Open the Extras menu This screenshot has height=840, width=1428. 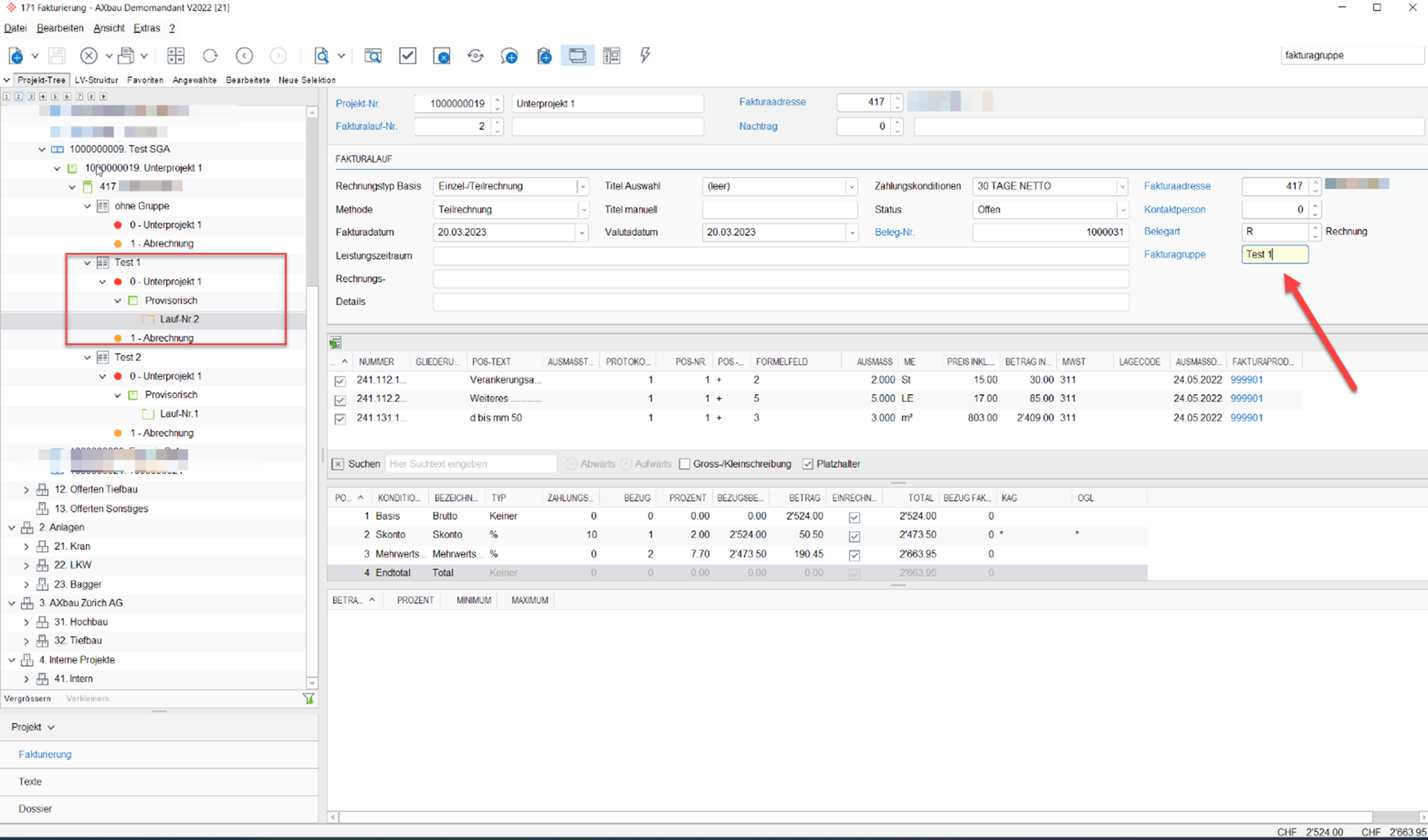(x=147, y=28)
